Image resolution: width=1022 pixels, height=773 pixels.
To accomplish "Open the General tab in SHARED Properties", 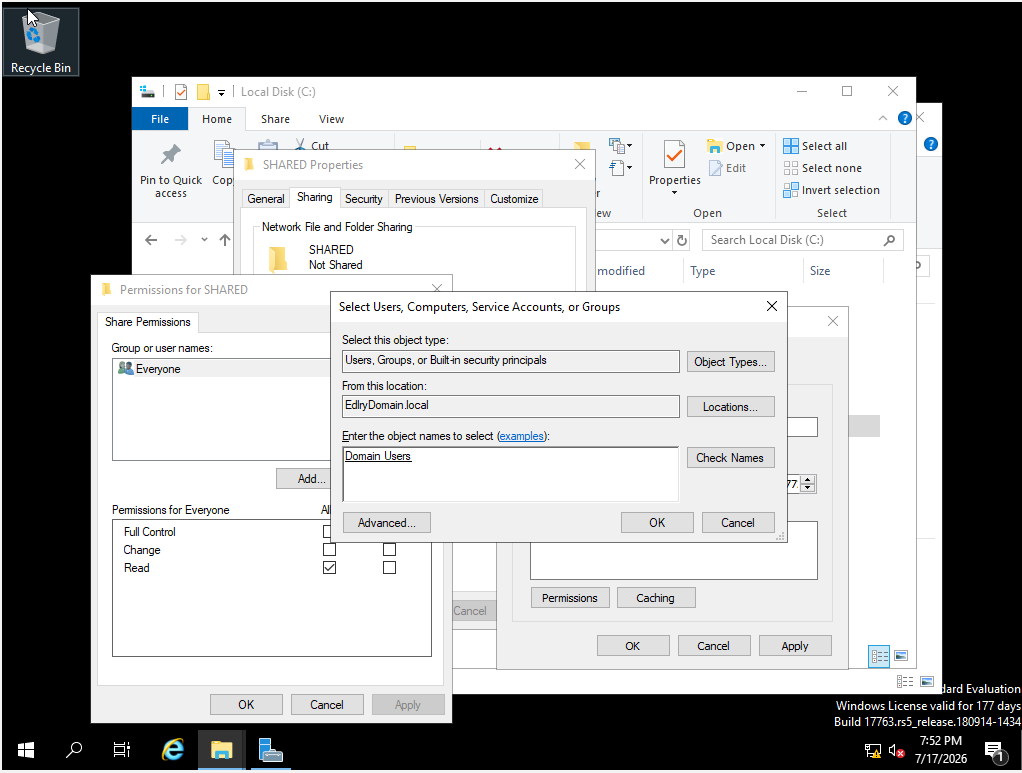I will pyautogui.click(x=266, y=199).
